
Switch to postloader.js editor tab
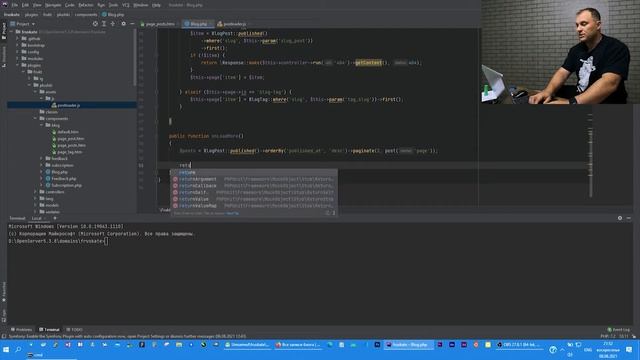point(232,24)
